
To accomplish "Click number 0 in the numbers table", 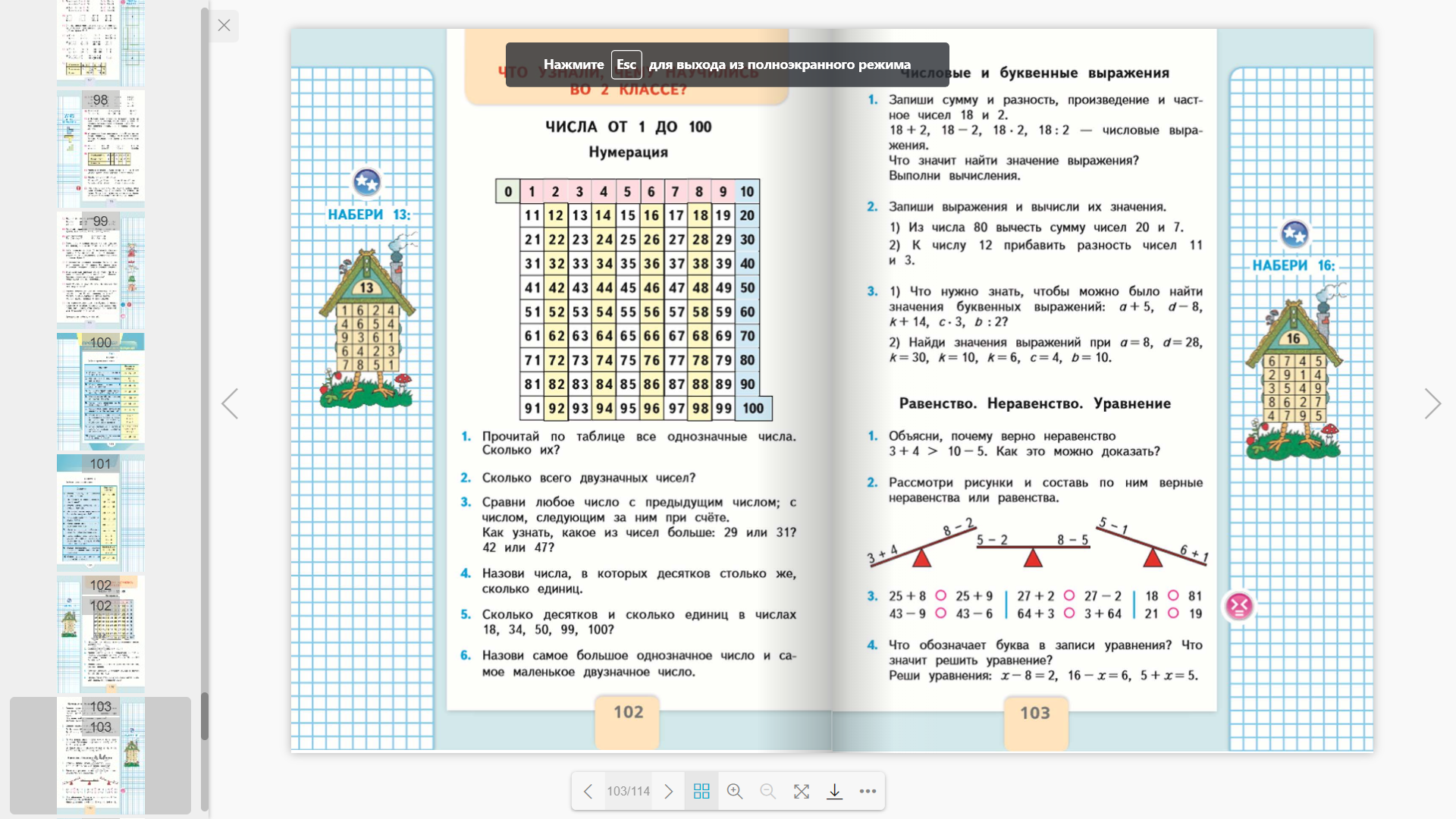I will [508, 192].
